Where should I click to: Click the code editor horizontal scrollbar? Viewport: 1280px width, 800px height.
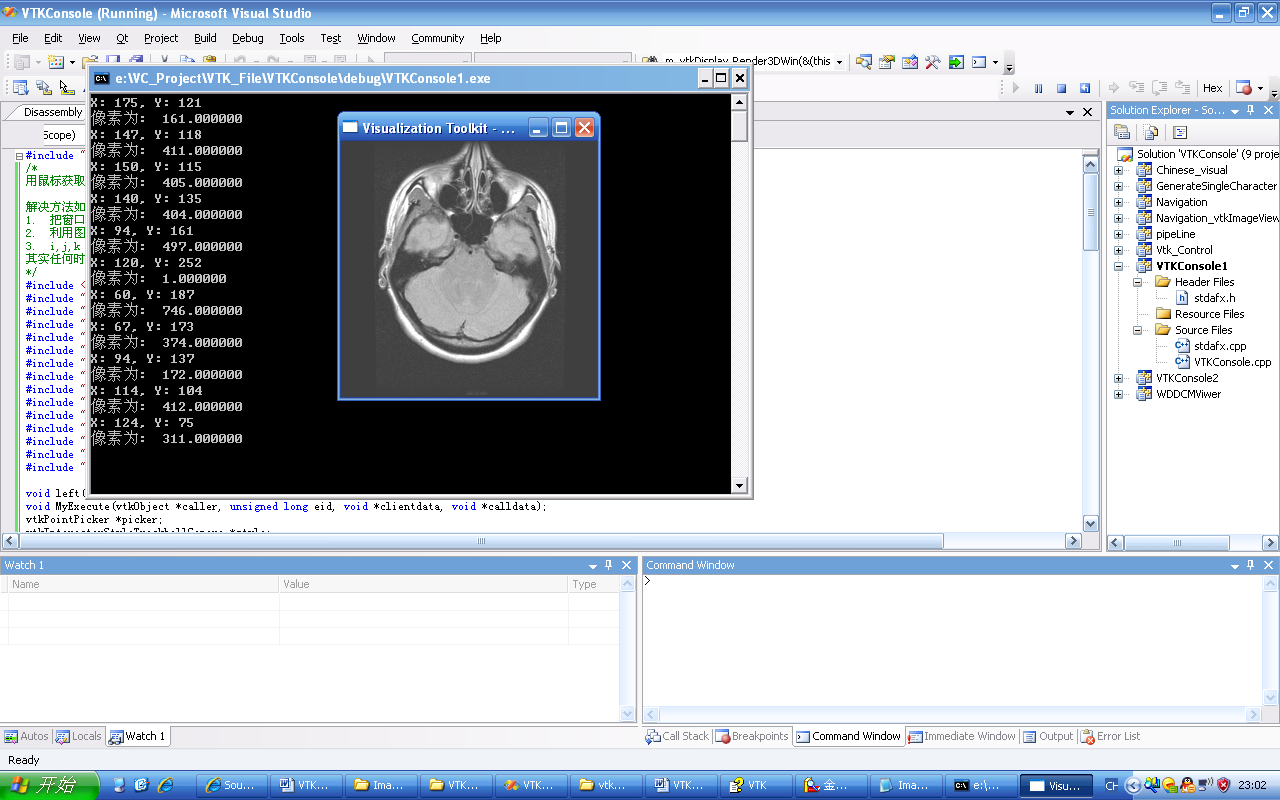[x=541, y=541]
